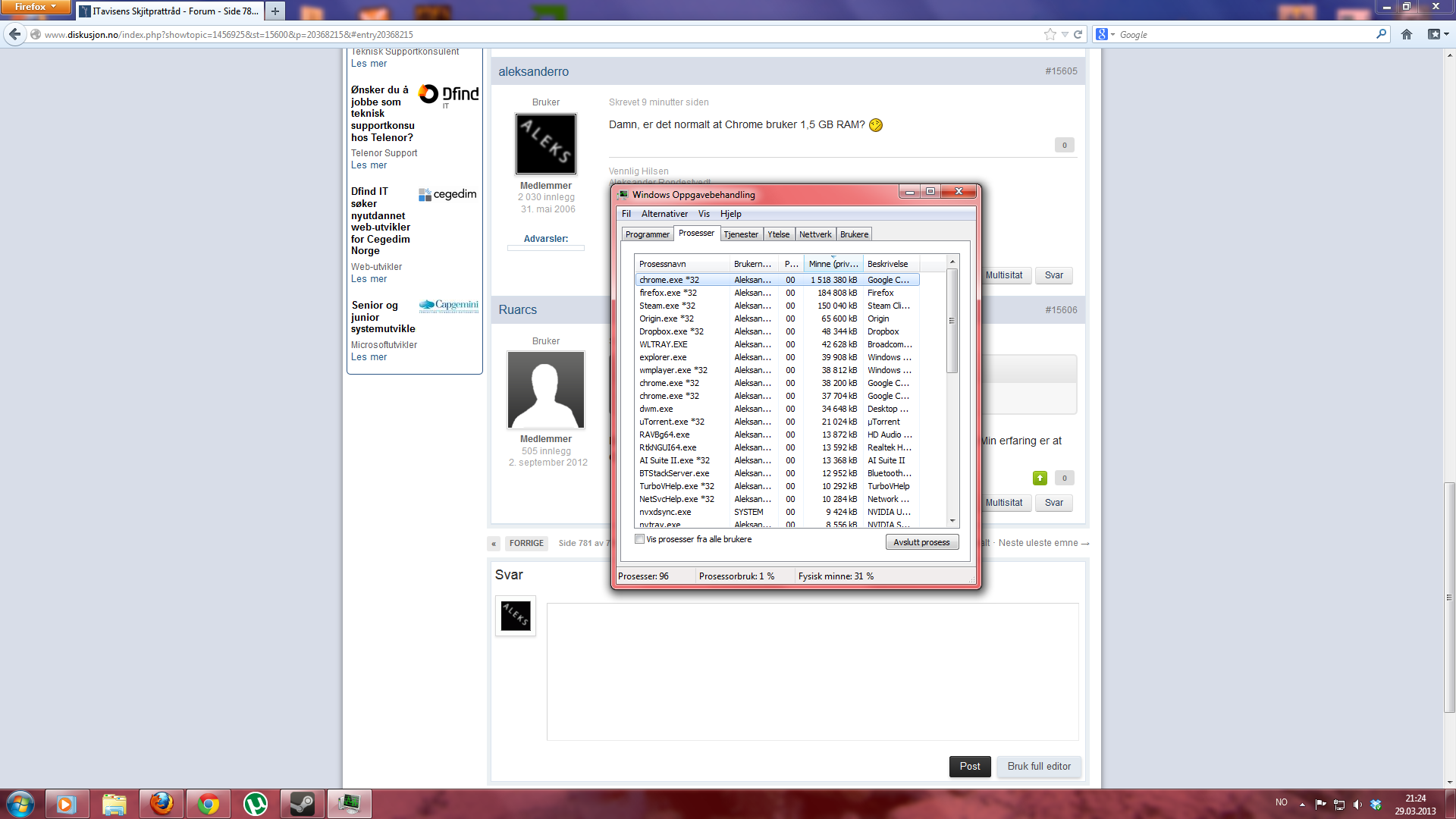This screenshot has height=819, width=1456.
Task: Switch to Firefox from the taskbar
Action: tap(161, 804)
